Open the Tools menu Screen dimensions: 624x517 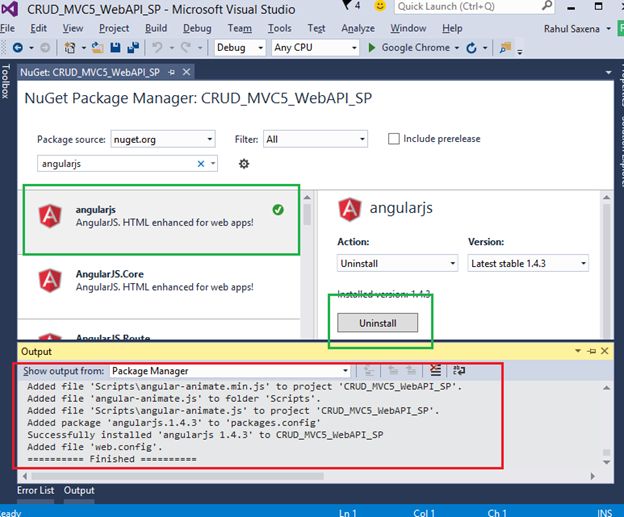[279, 28]
